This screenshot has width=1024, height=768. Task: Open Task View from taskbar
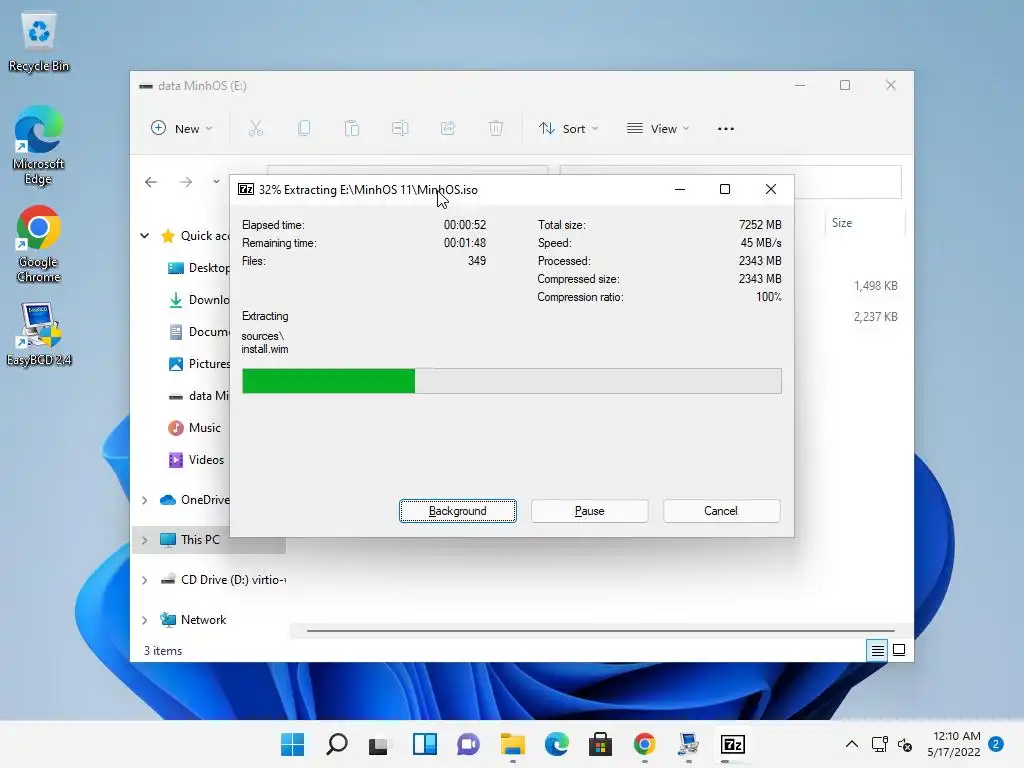[380, 744]
